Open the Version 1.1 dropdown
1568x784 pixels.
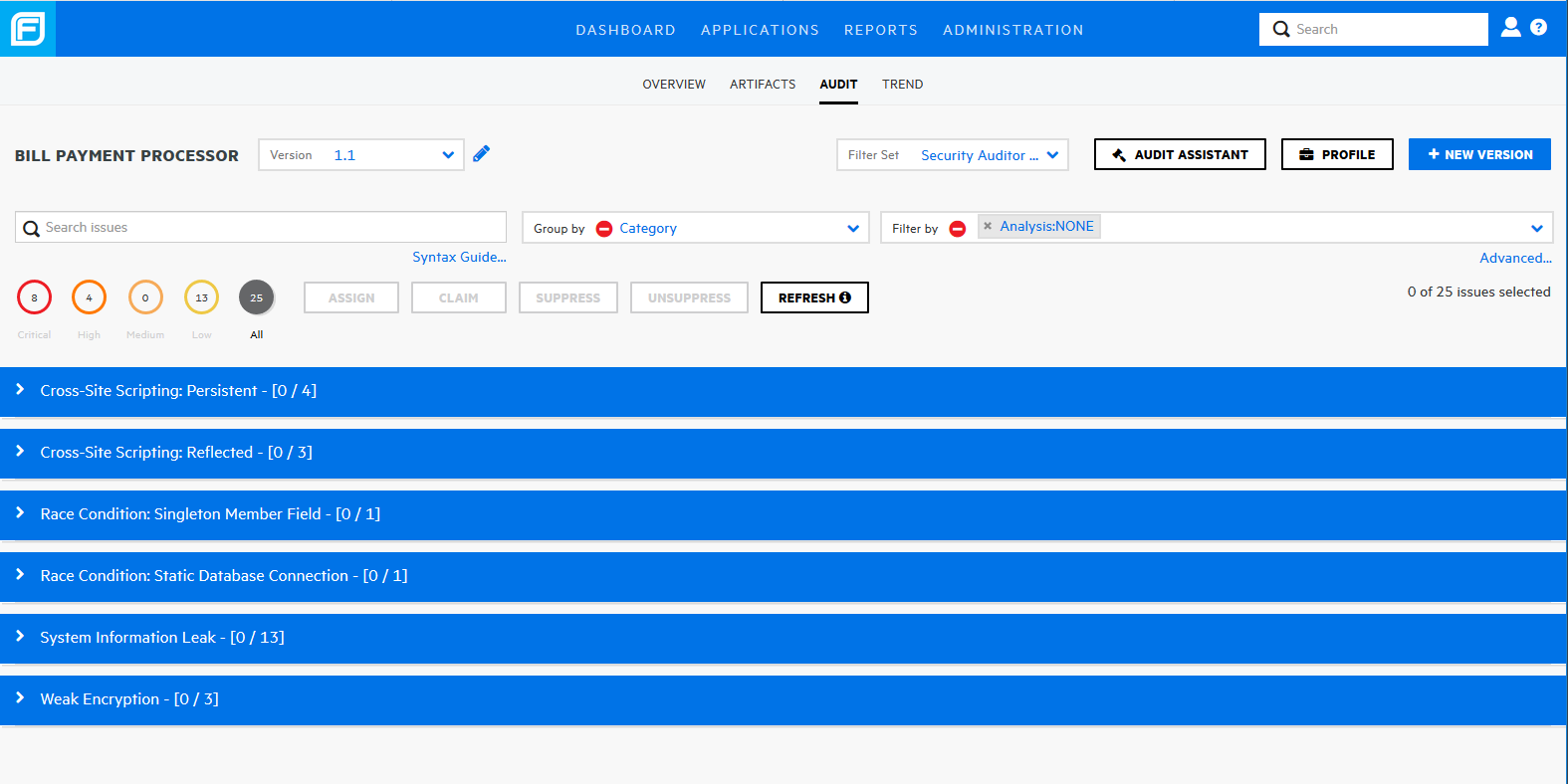[x=361, y=155]
